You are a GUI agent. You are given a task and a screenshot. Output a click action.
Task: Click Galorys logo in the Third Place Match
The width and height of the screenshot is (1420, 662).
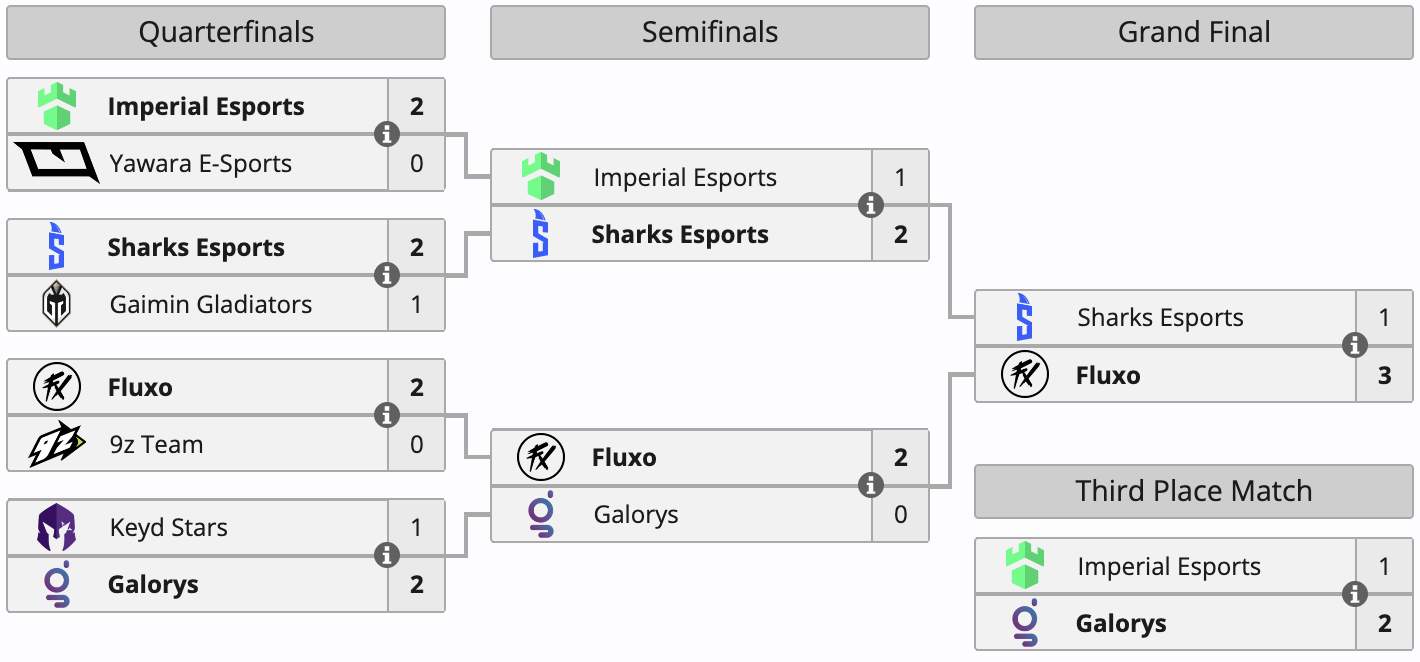(1024, 624)
